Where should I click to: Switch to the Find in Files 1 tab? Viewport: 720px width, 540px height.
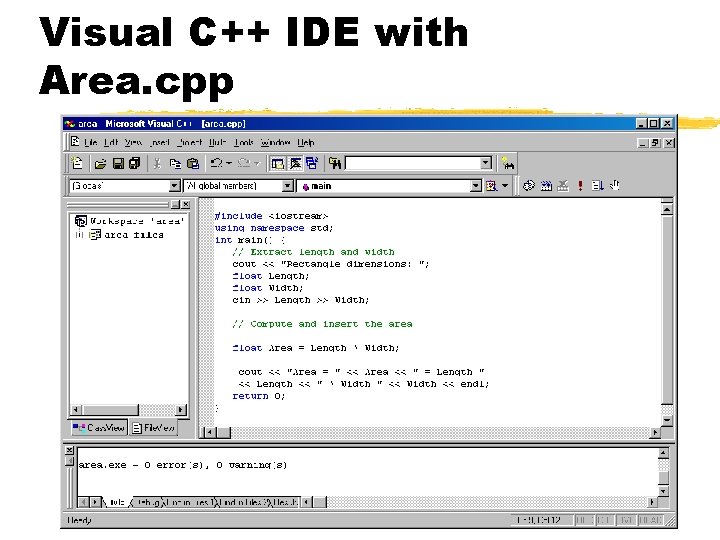190,502
